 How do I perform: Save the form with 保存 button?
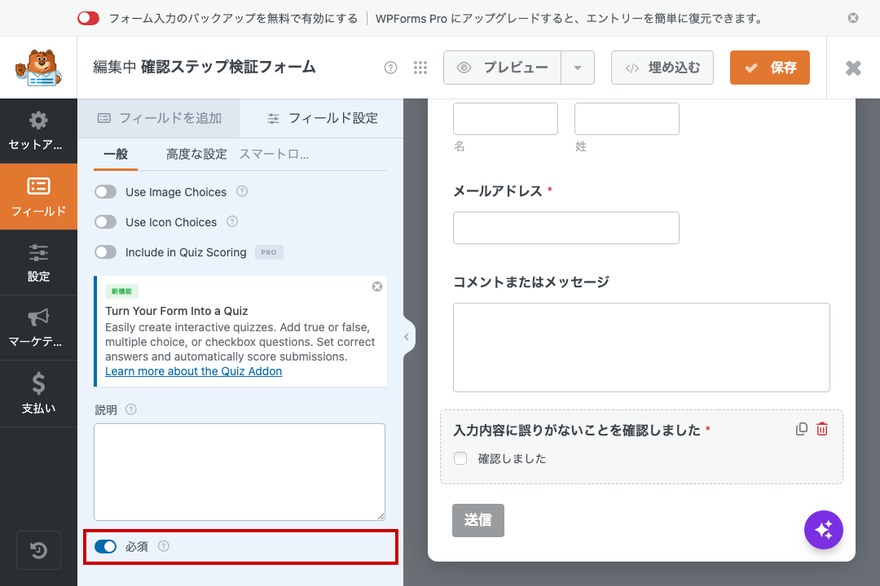click(x=769, y=67)
